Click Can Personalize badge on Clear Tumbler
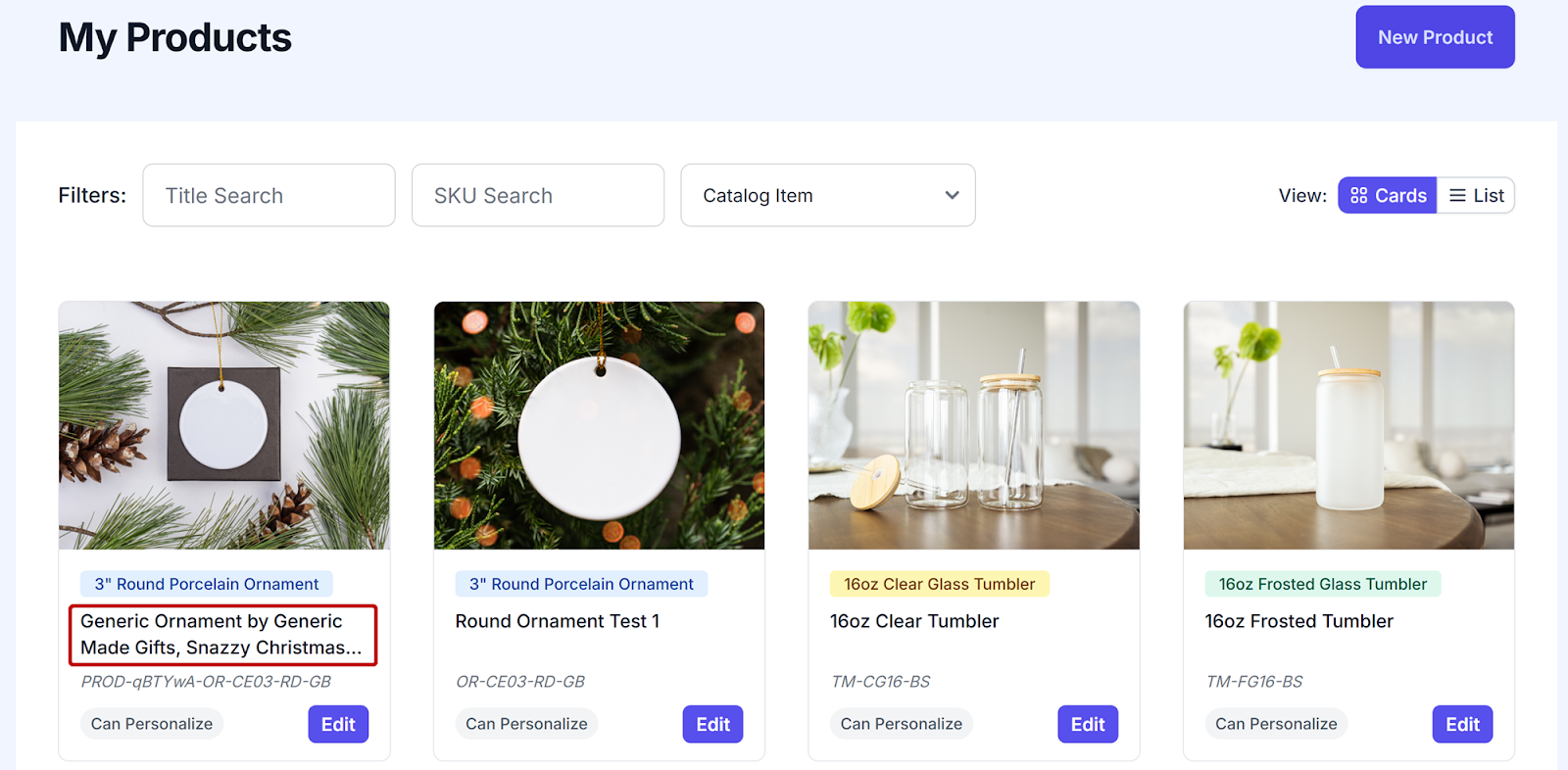The height and width of the screenshot is (770, 1568). [x=901, y=724]
